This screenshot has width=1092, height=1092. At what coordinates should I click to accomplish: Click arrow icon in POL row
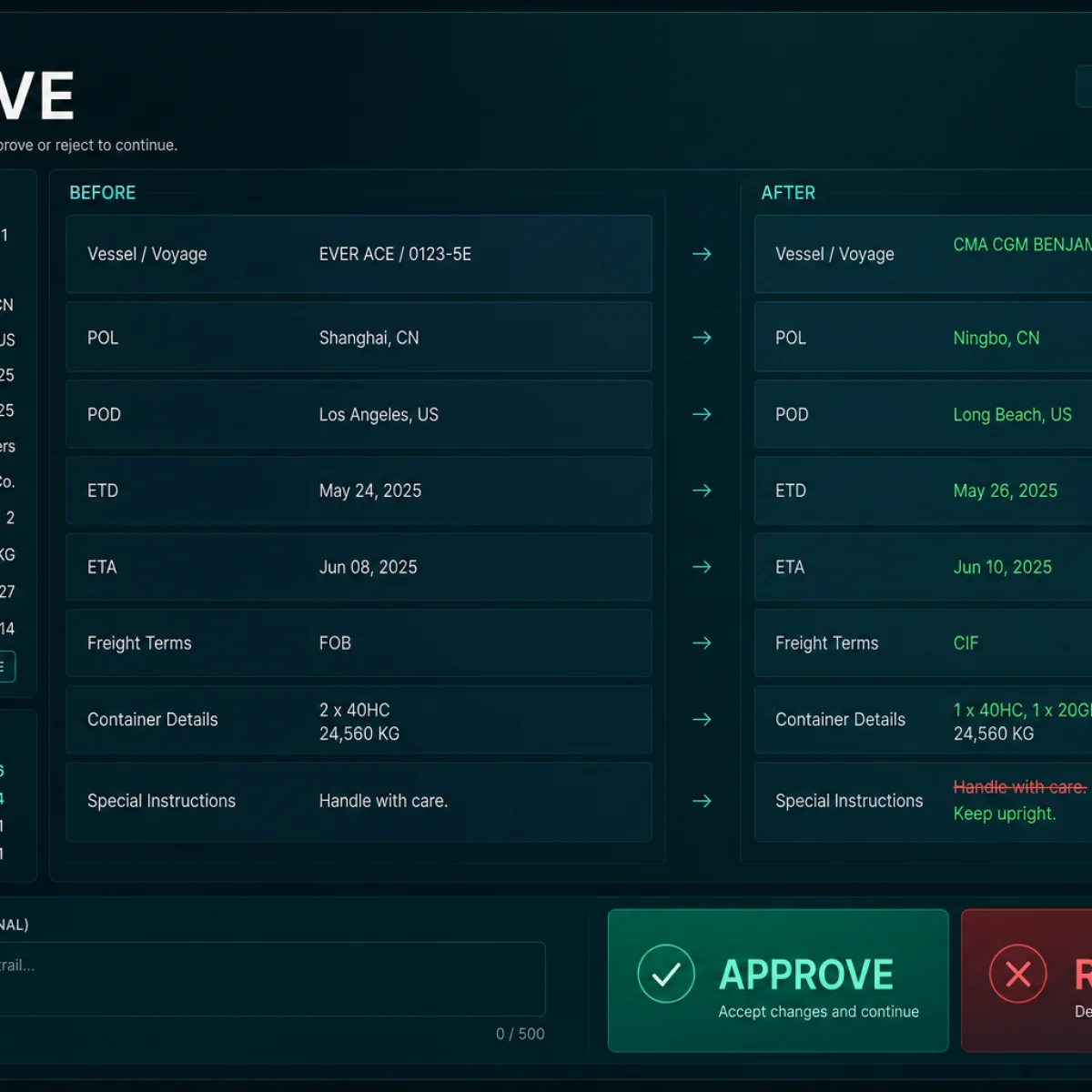[702, 338]
